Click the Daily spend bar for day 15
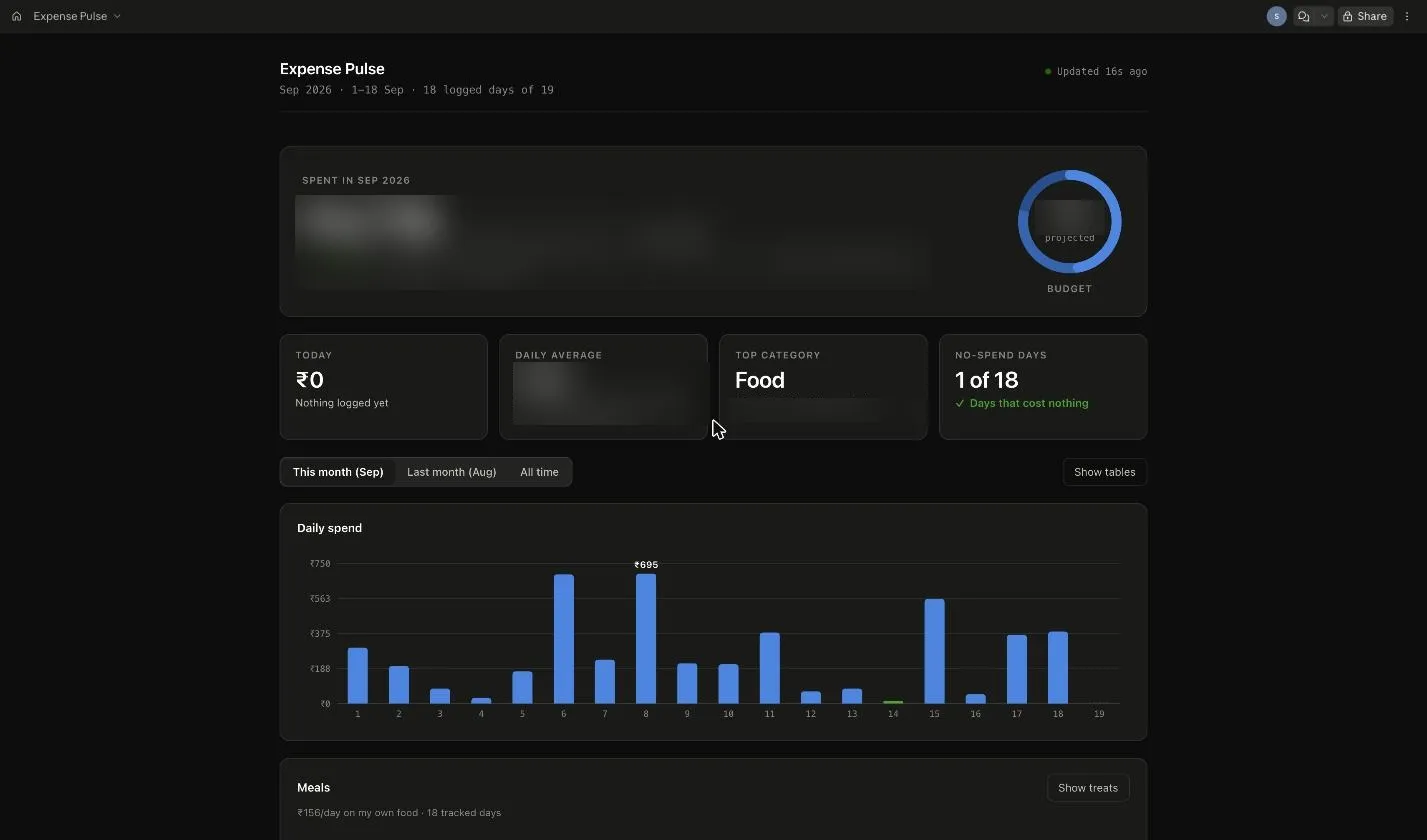1427x840 pixels. coord(934,651)
